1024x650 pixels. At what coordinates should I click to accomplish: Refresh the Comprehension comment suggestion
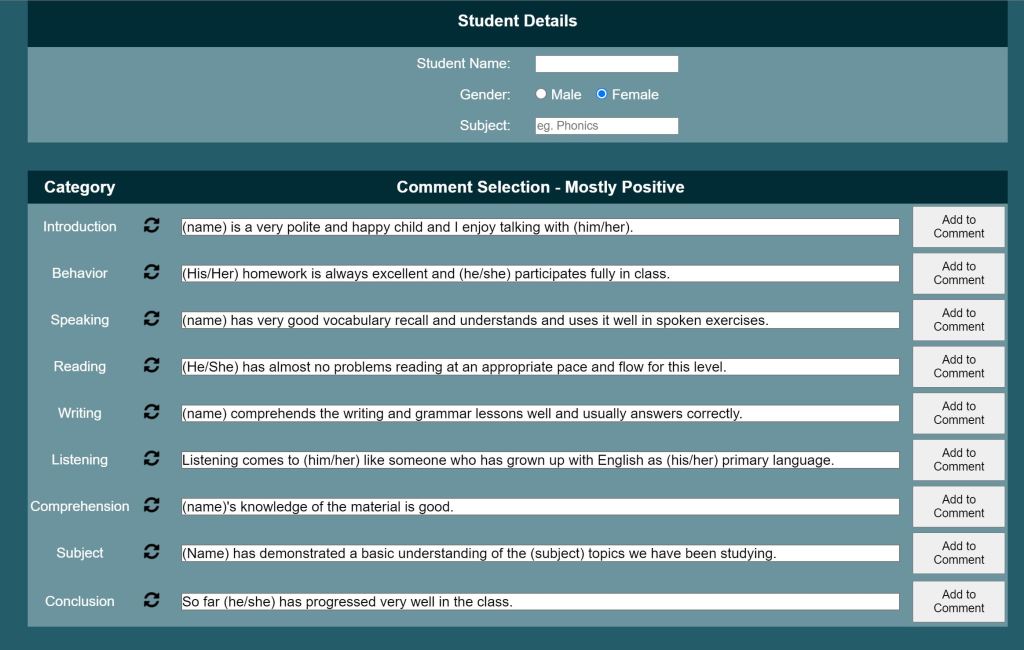pos(151,506)
